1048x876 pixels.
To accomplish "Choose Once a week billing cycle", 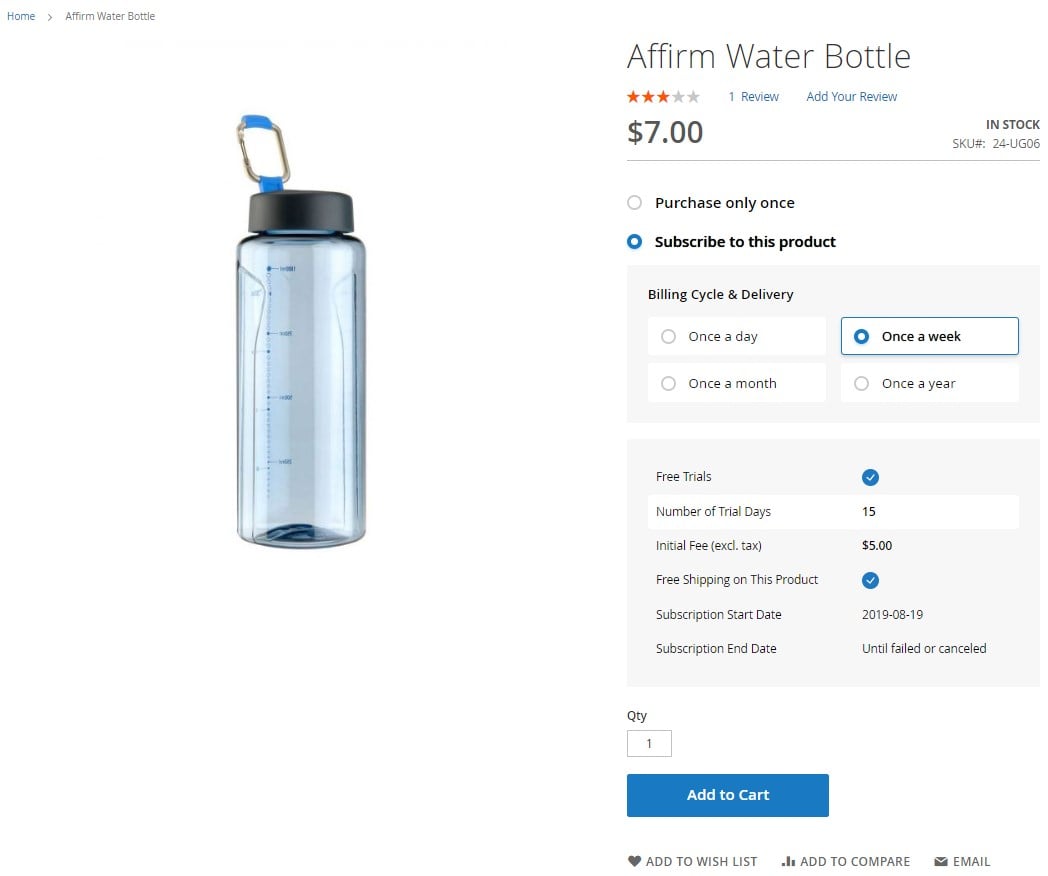I will (x=929, y=336).
